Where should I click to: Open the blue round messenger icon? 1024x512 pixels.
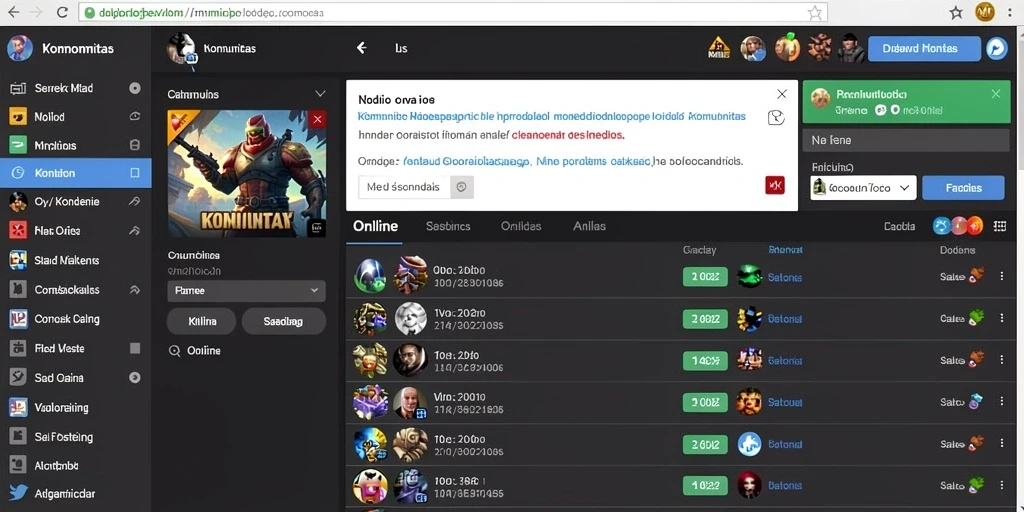[x=997, y=48]
